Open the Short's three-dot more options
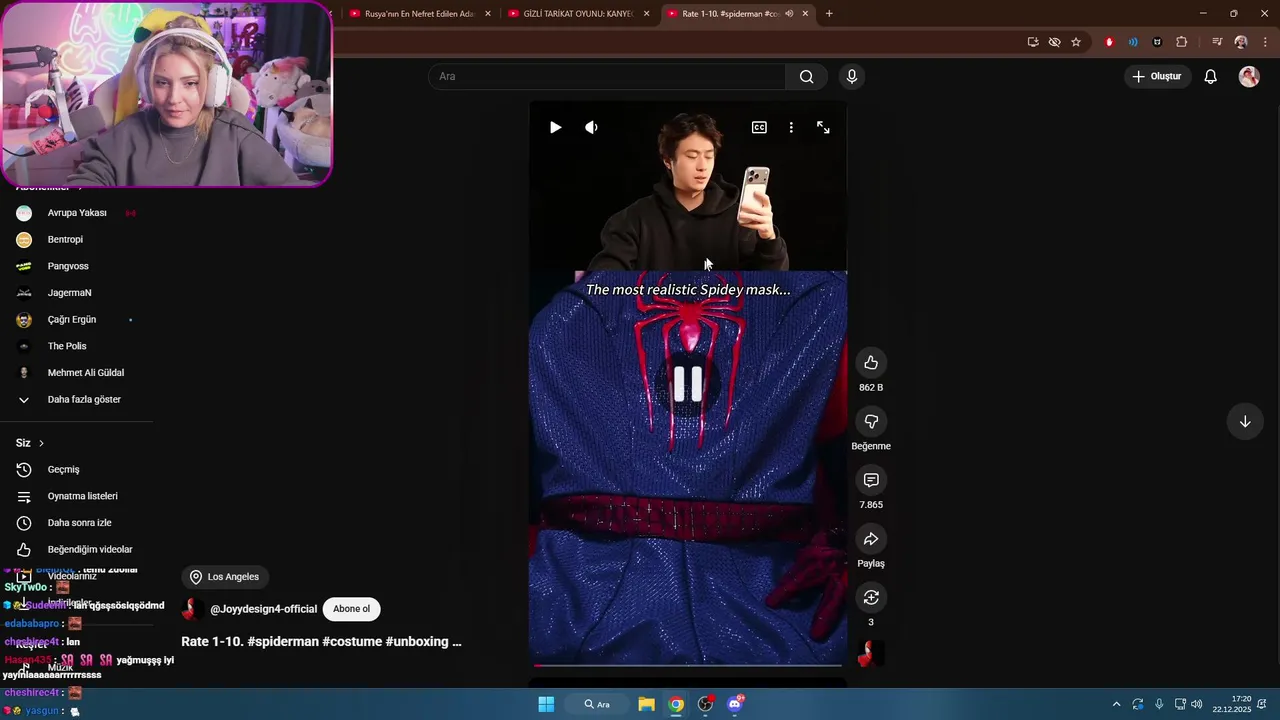 (791, 127)
